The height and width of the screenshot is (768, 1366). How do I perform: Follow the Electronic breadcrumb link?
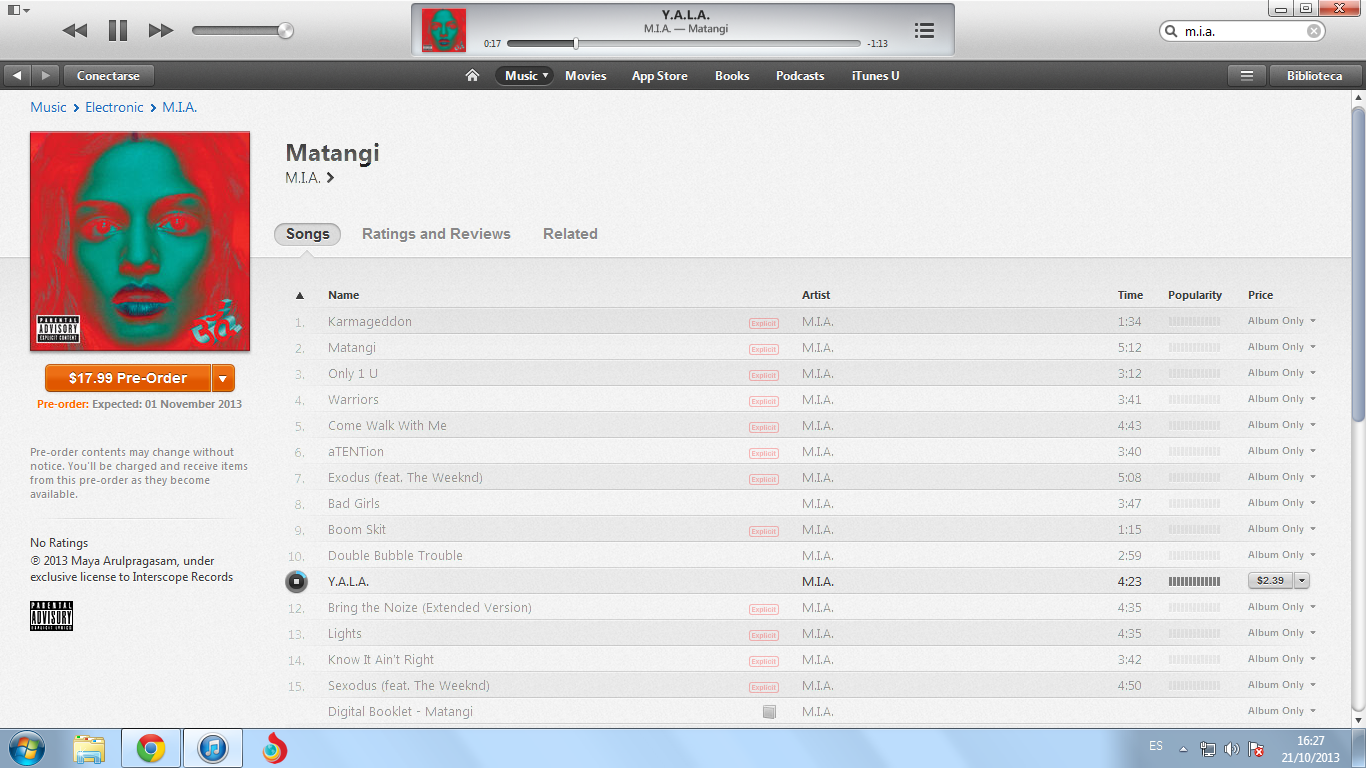(x=114, y=107)
